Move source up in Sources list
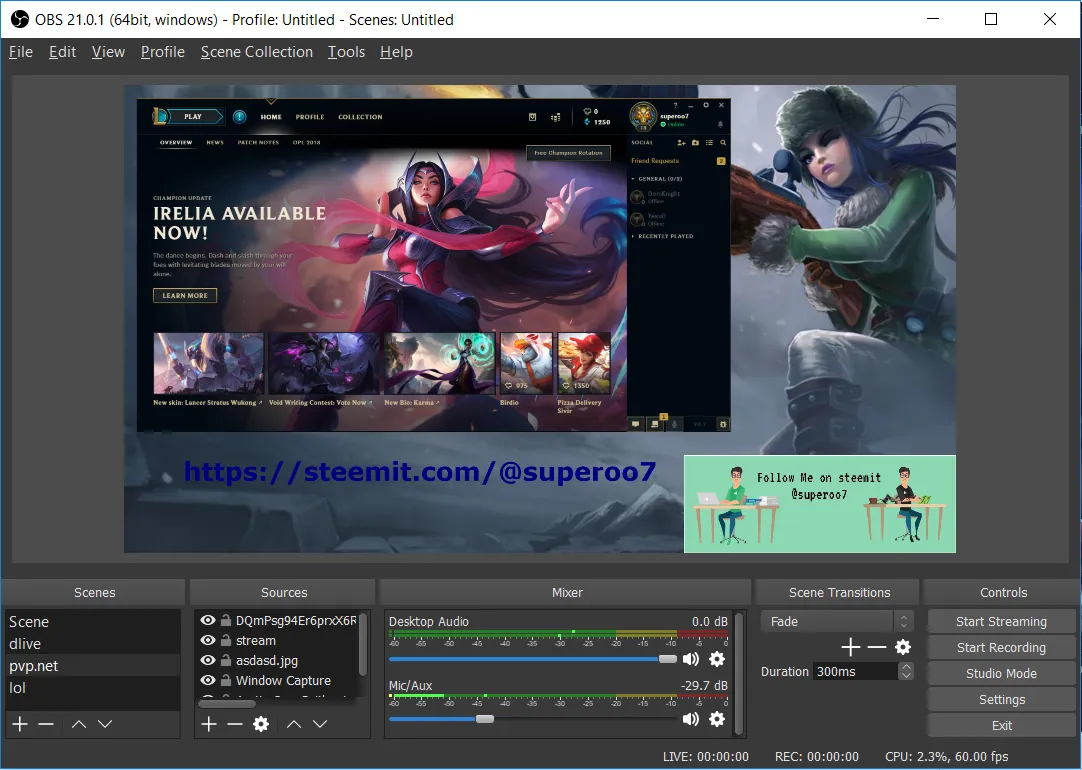 point(294,724)
